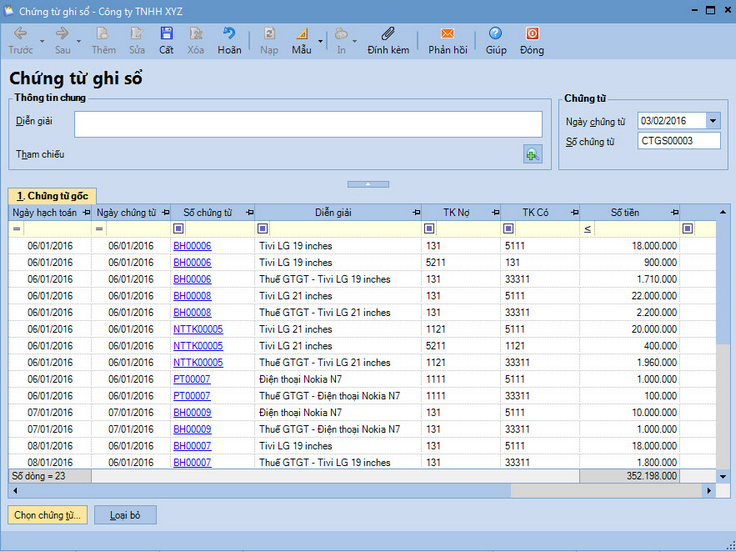This screenshot has height=552, width=736.
Task: Open filter operator for Ngày hạch toán column
Action: coord(16,229)
